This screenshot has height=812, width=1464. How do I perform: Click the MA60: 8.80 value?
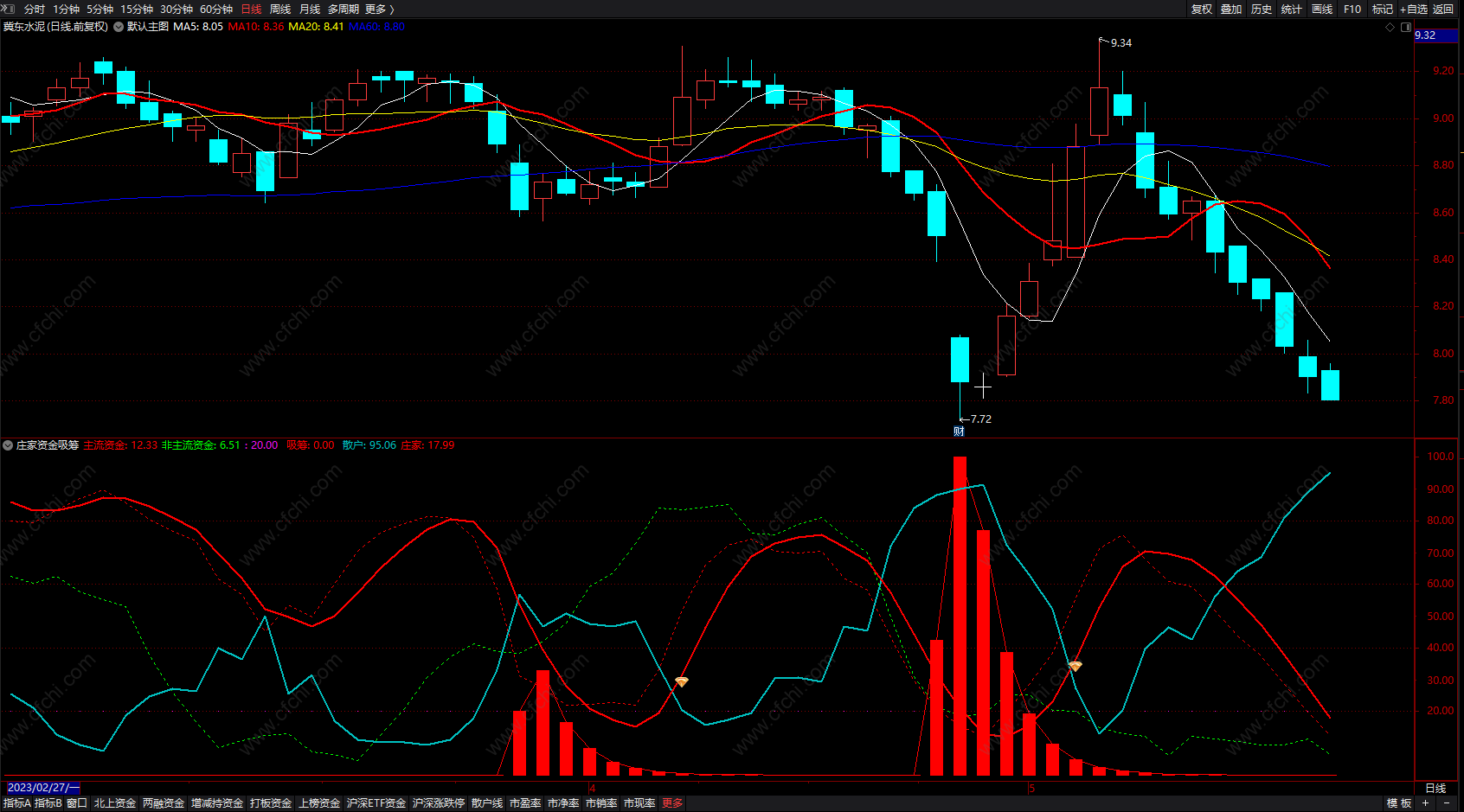[x=376, y=27]
